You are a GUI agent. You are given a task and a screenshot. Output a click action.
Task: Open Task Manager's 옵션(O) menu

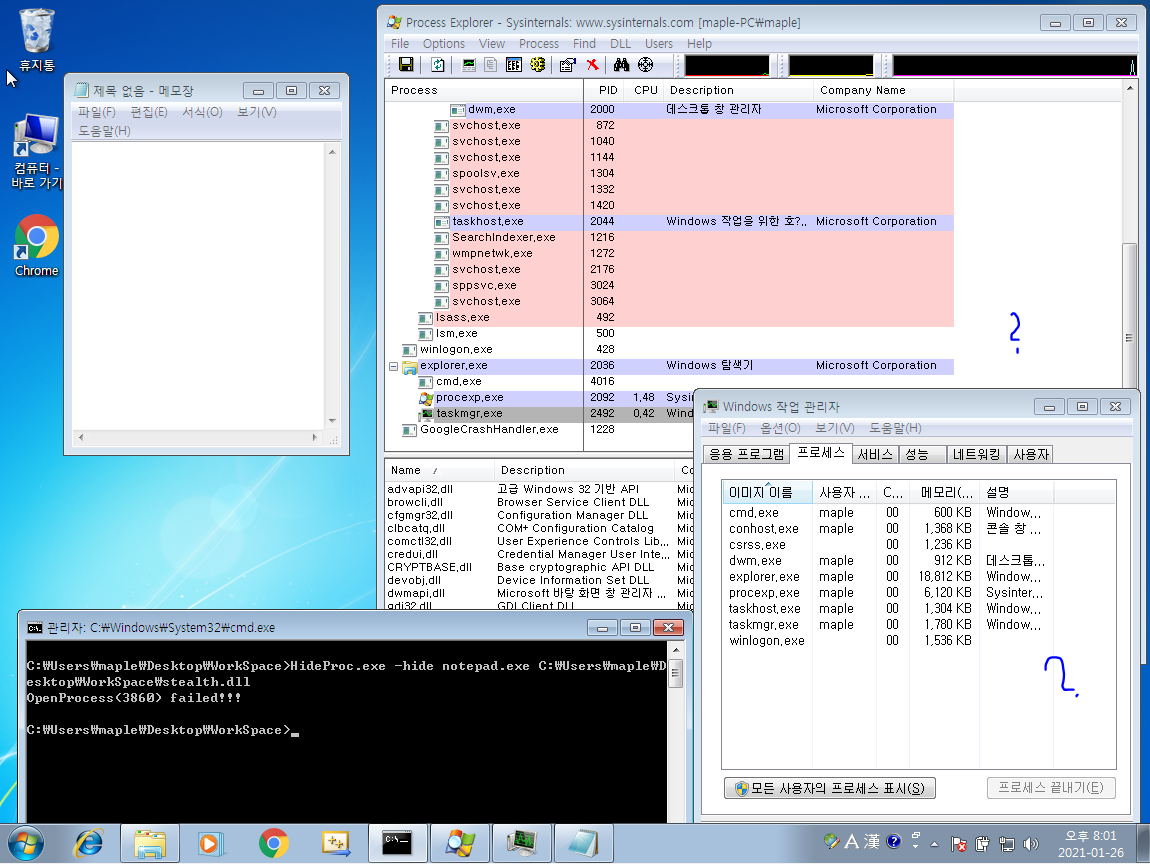(x=780, y=428)
